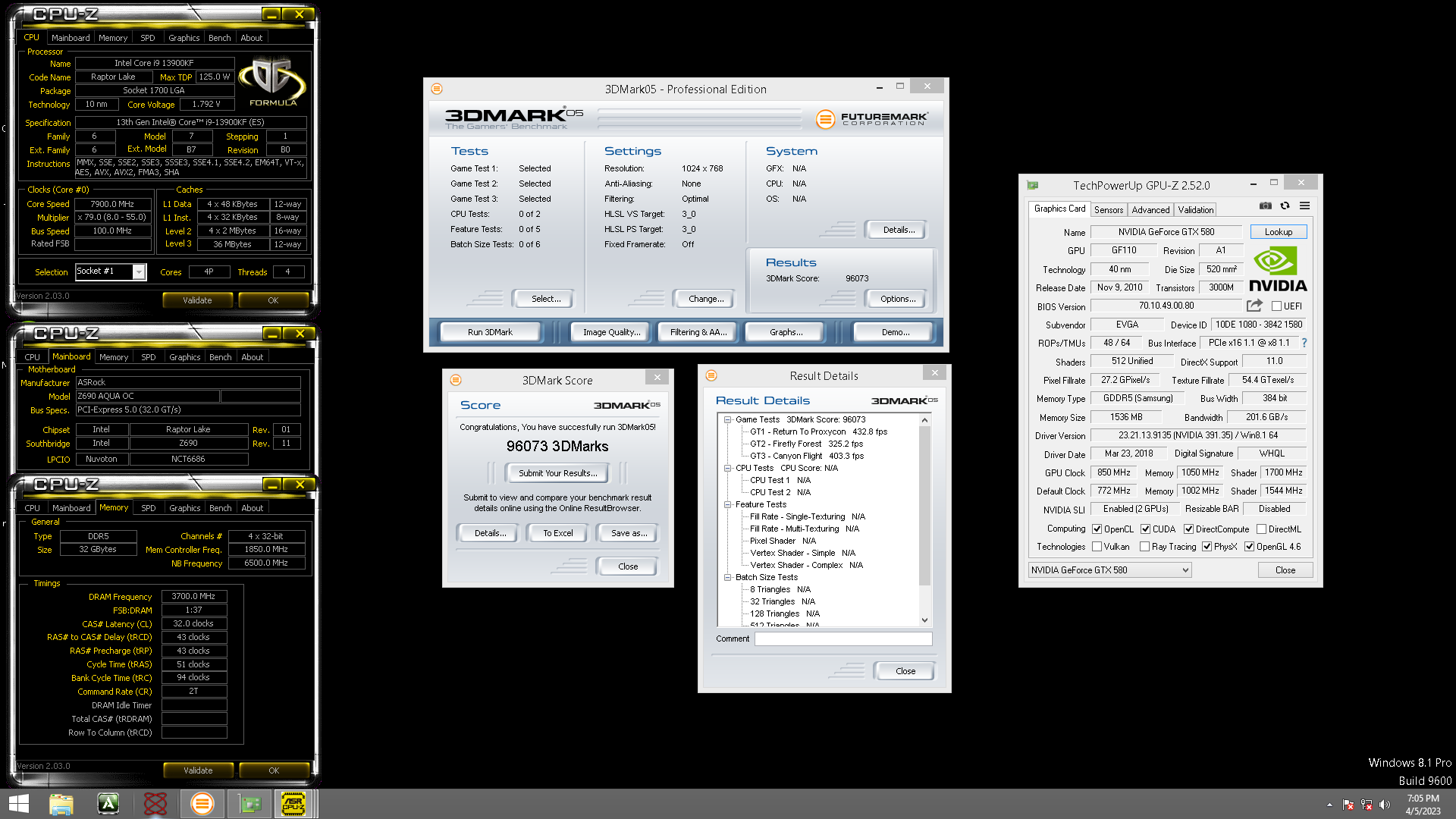Click the Formula logo in the CPU-Z CPU tab
Screen dimensions: 1456x819
[x=272, y=82]
